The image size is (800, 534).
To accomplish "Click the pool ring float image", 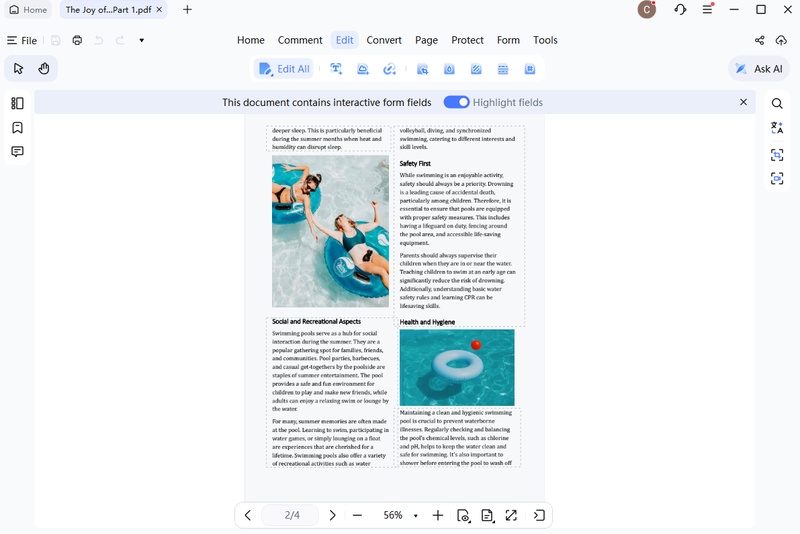I will pos(457,368).
